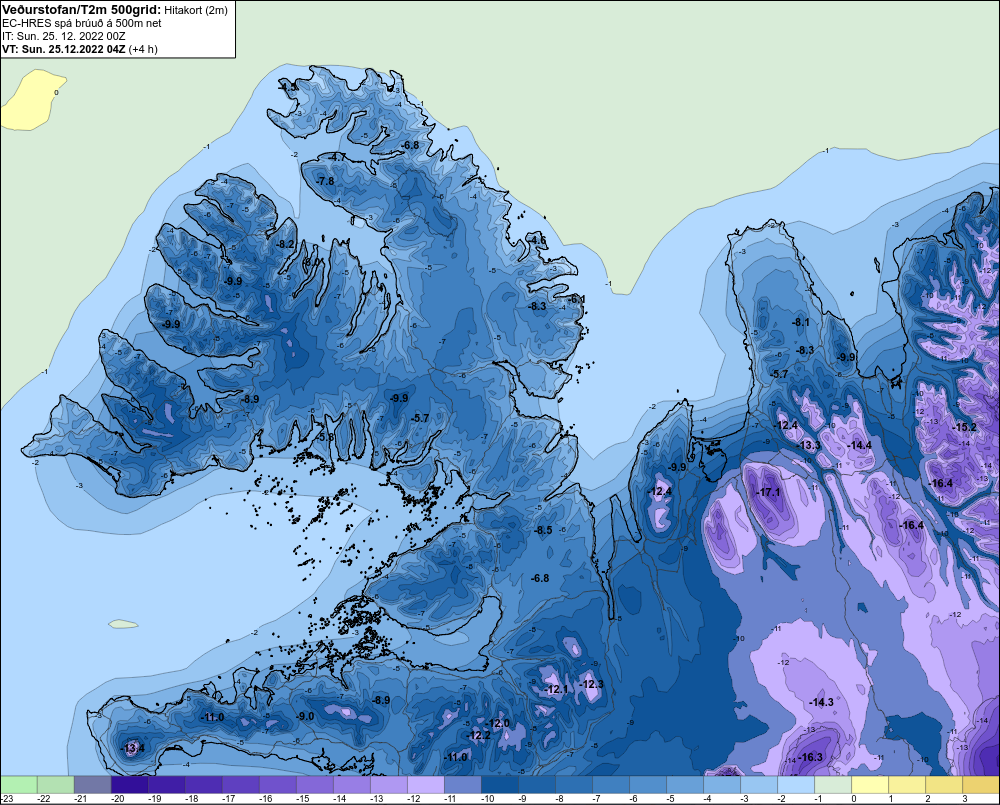Click the yellow island labeled 0 at top left
The height and width of the screenshot is (805, 1000).
point(32,100)
